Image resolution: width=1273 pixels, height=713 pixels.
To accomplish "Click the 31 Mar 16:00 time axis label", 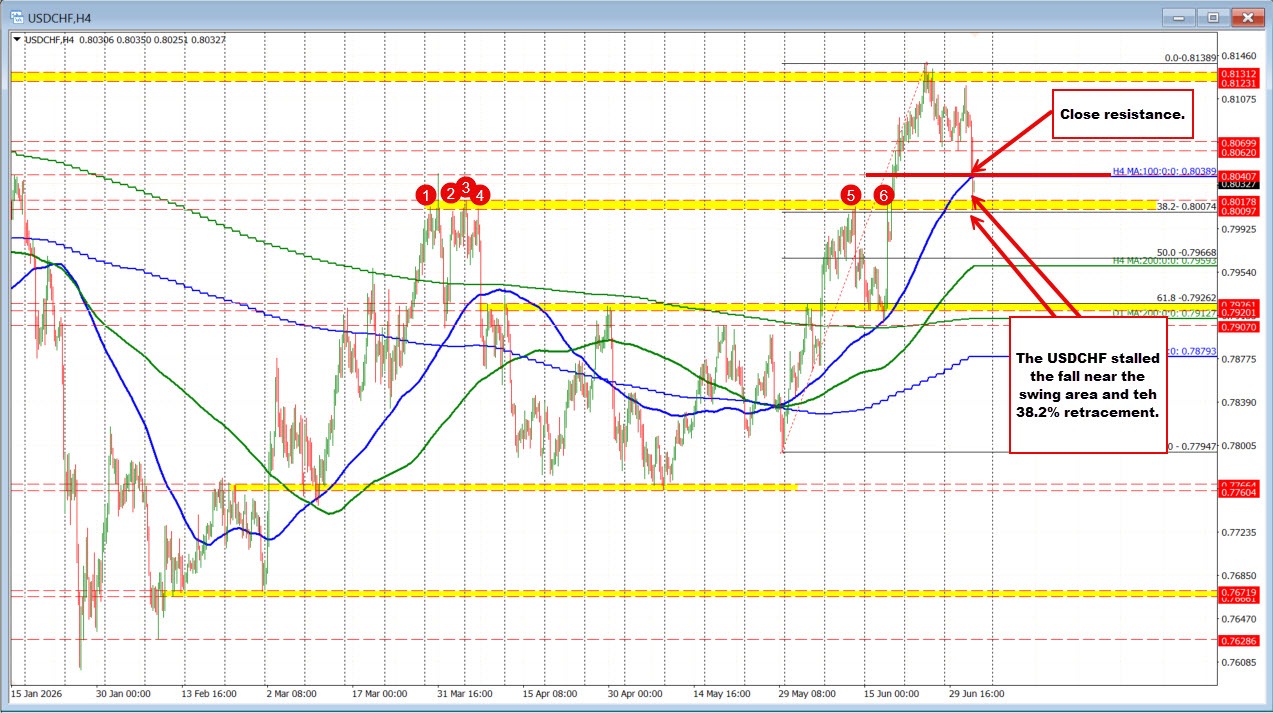I will [x=464, y=692].
